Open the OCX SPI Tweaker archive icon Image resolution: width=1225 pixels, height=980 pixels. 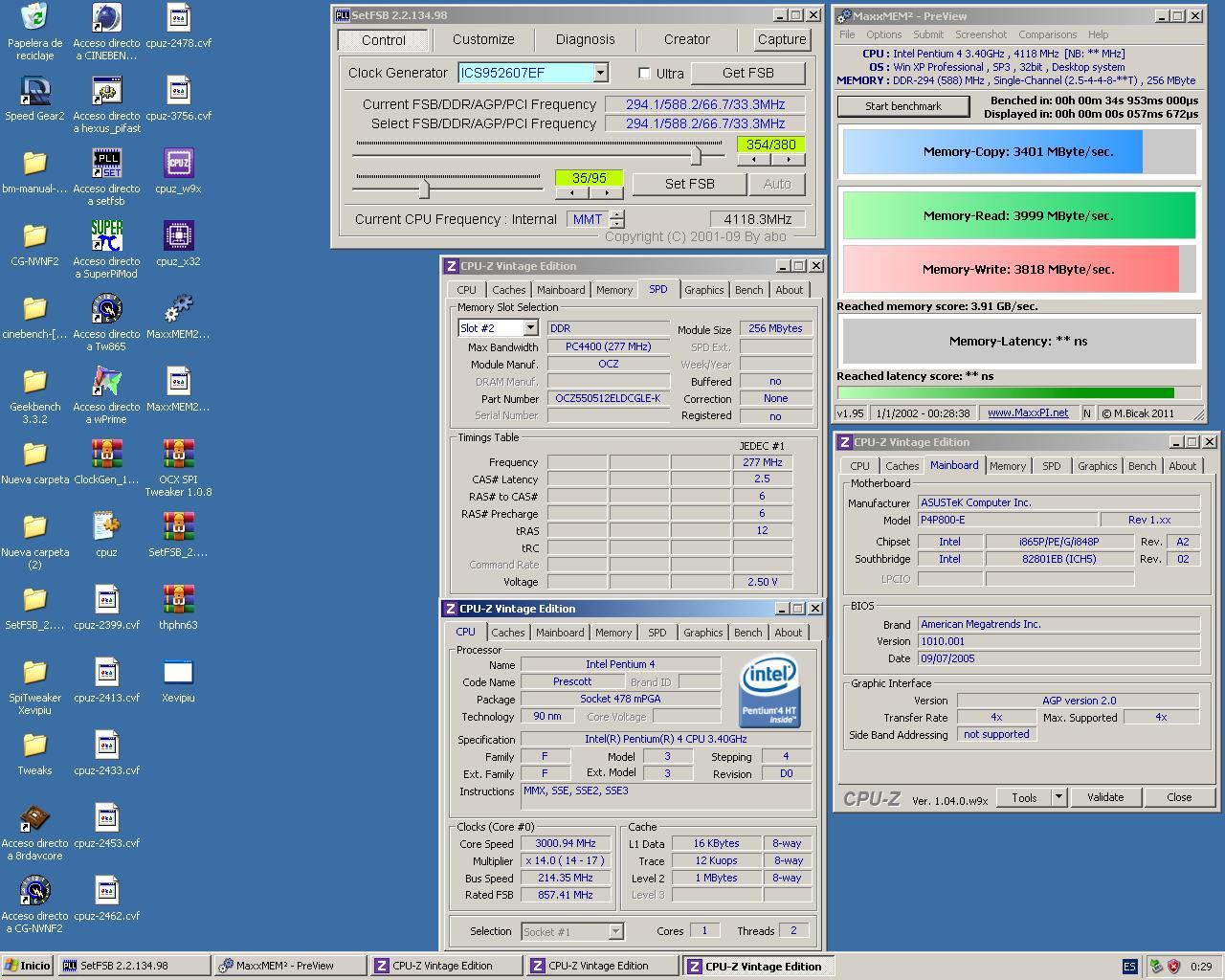tap(178, 455)
